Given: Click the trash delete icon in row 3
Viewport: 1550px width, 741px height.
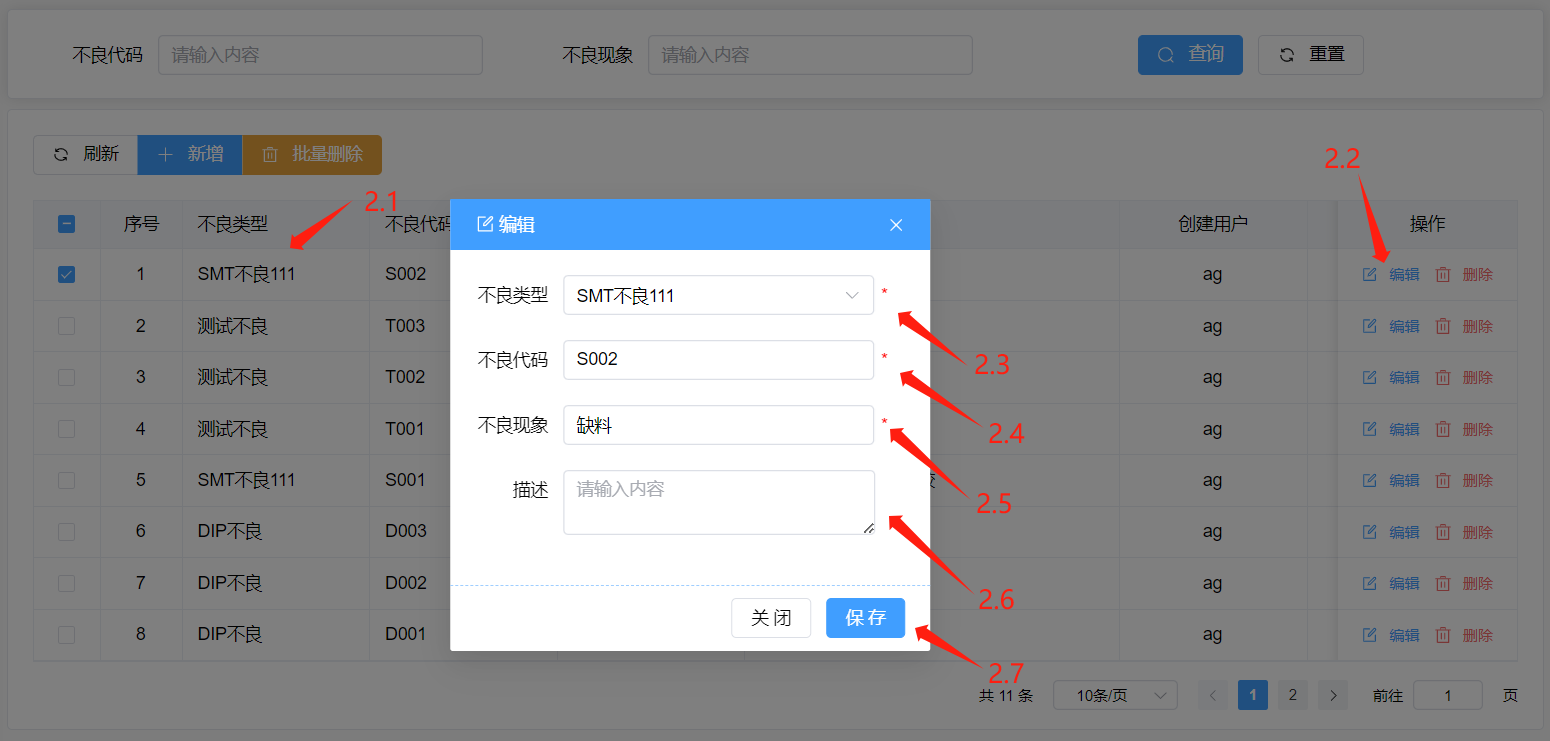Looking at the screenshot, I should pyautogui.click(x=1443, y=377).
